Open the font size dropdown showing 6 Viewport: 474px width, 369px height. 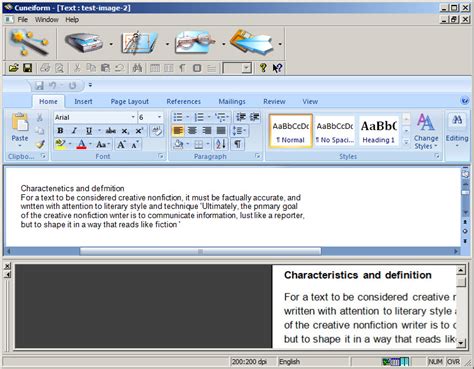tap(159, 117)
